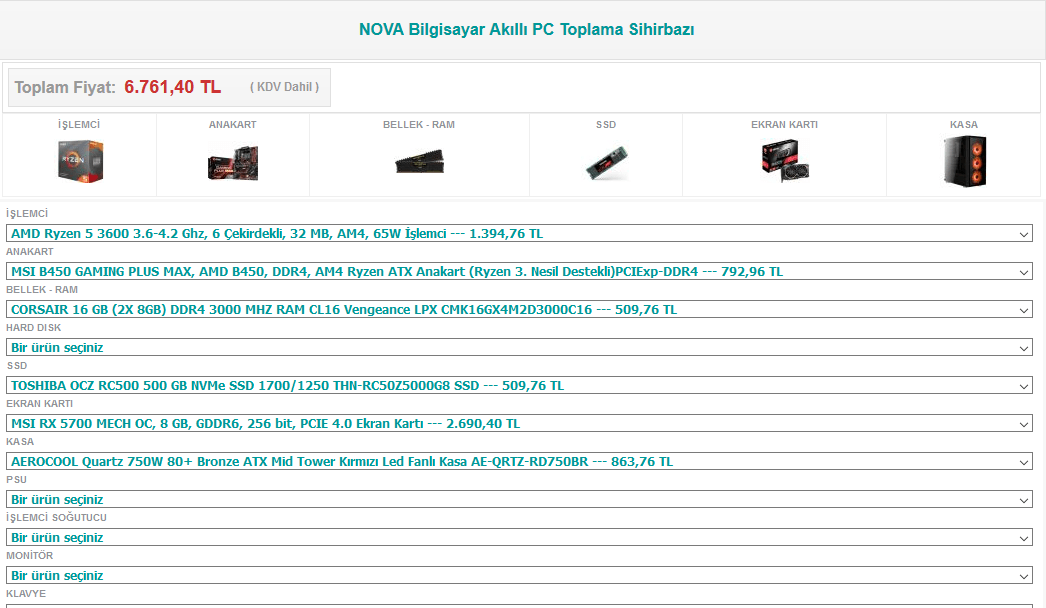The height and width of the screenshot is (608, 1046).
Task: Click the Ryzen processor thumbnail image
Action: (80, 161)
